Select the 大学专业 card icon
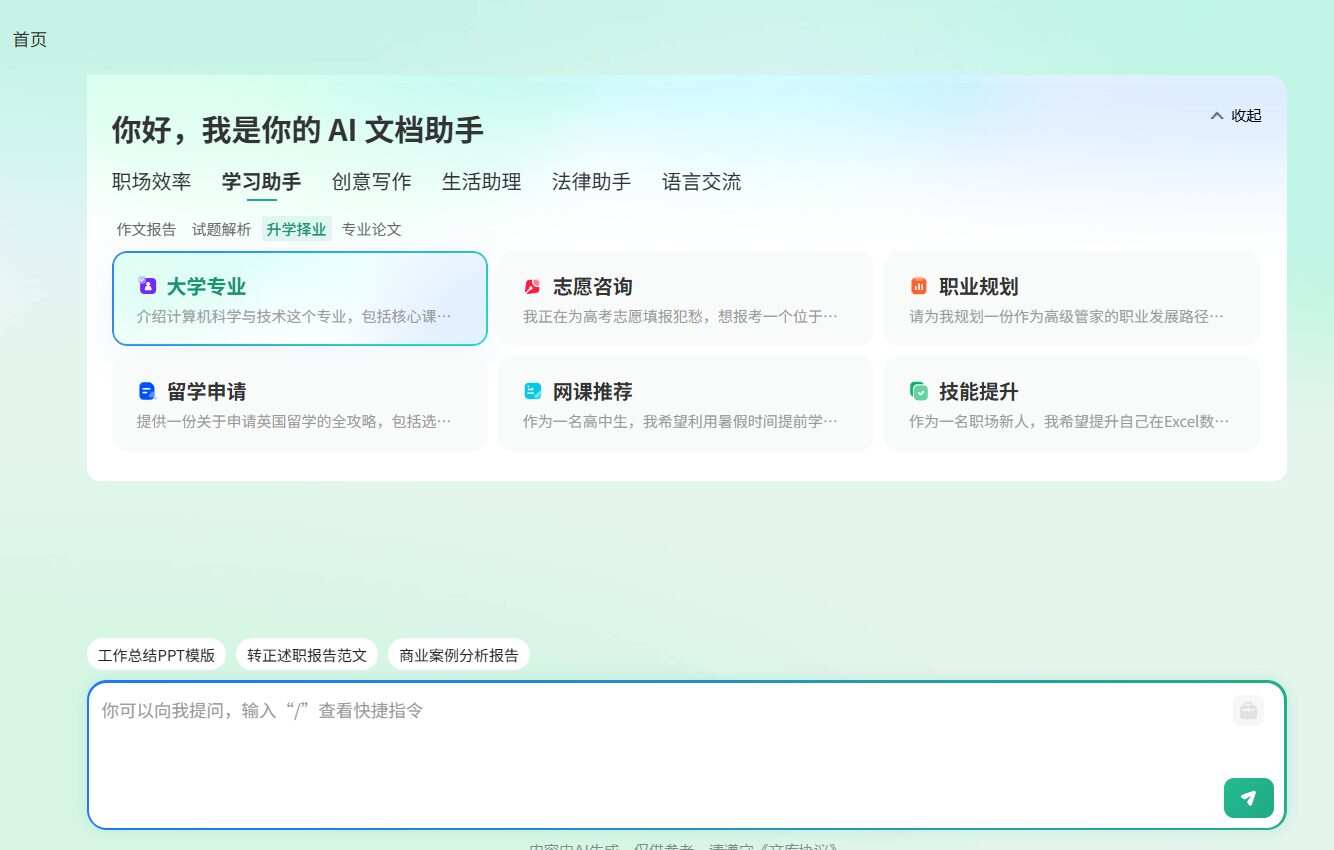The height and width of the screenshot is (850, 1334). tap(148, 286)
